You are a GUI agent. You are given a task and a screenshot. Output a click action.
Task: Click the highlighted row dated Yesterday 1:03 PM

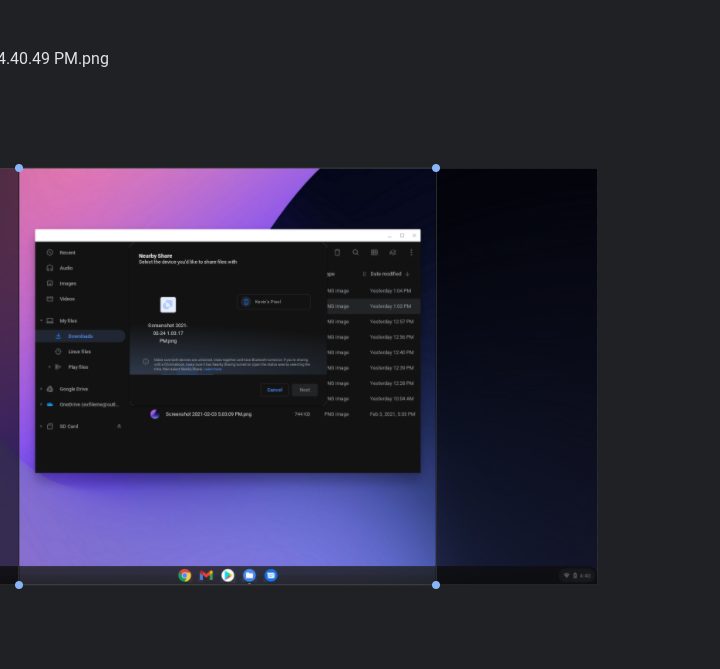pos(373,306)
